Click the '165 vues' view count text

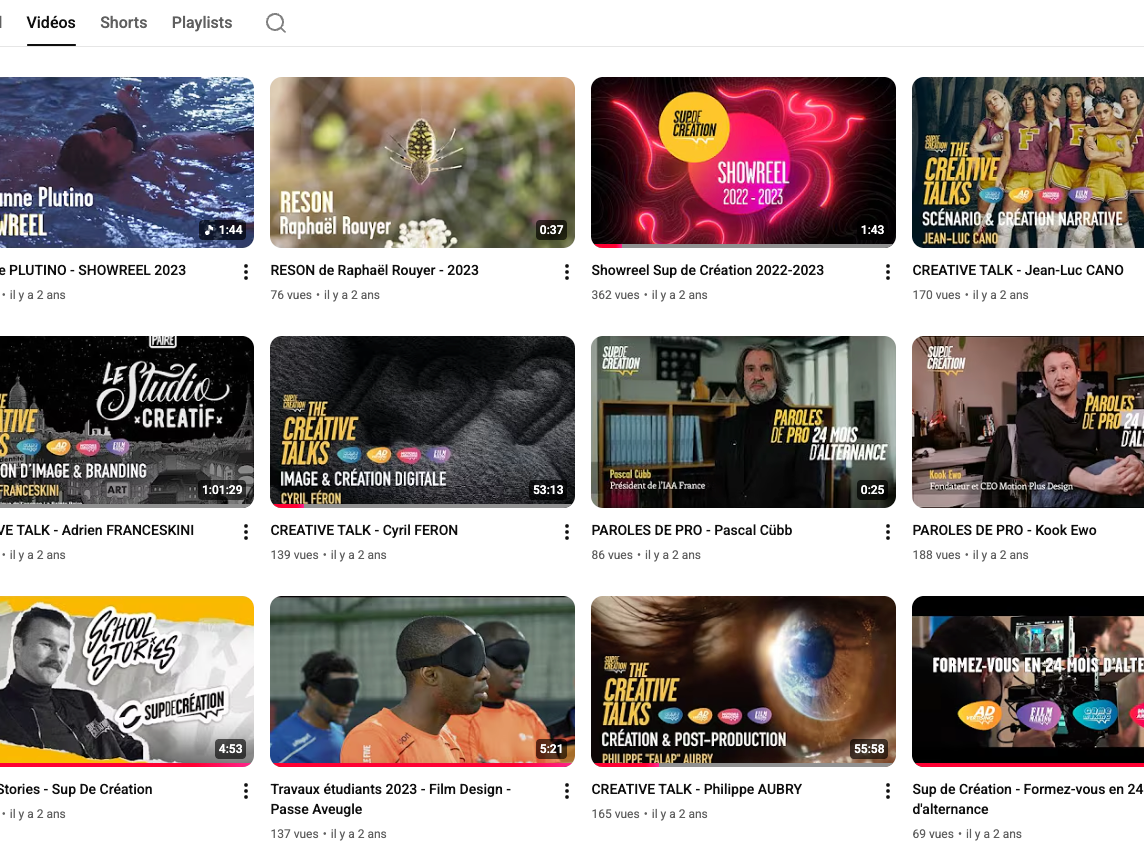[x=616, y=813]
